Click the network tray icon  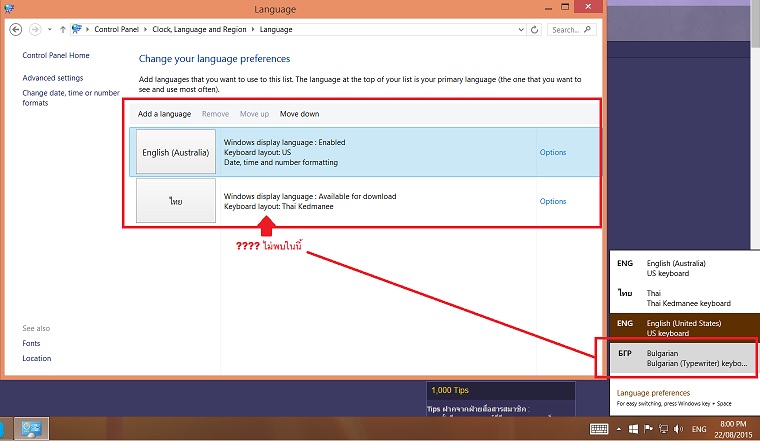(664, 429)
